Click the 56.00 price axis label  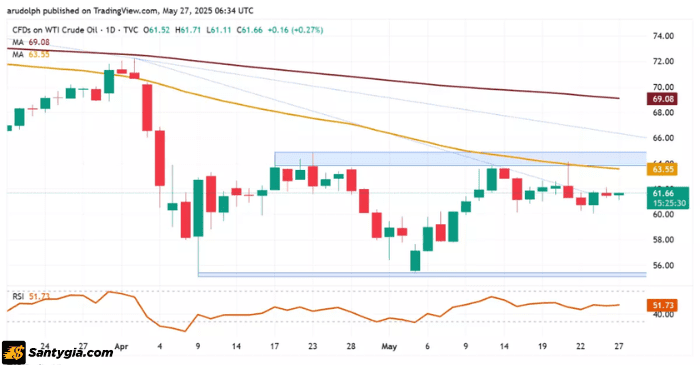[663, 265]
